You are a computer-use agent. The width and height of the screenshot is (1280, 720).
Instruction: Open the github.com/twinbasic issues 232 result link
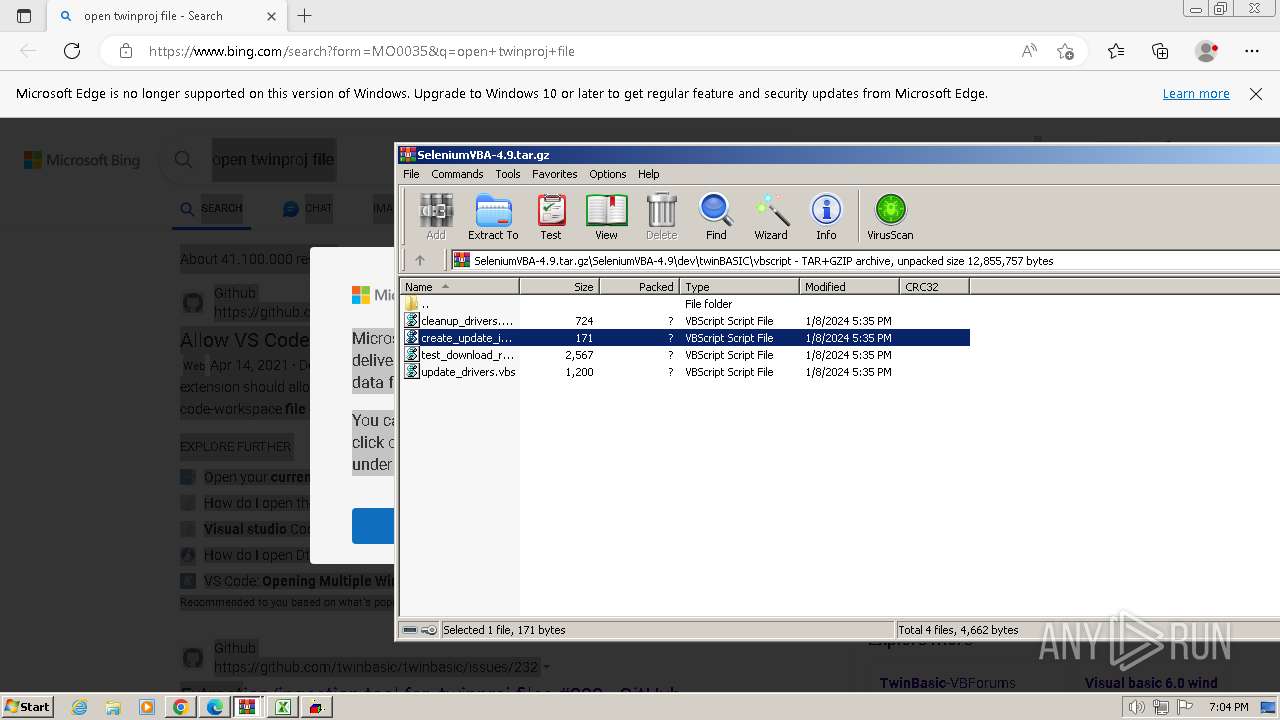pos(376,667)
